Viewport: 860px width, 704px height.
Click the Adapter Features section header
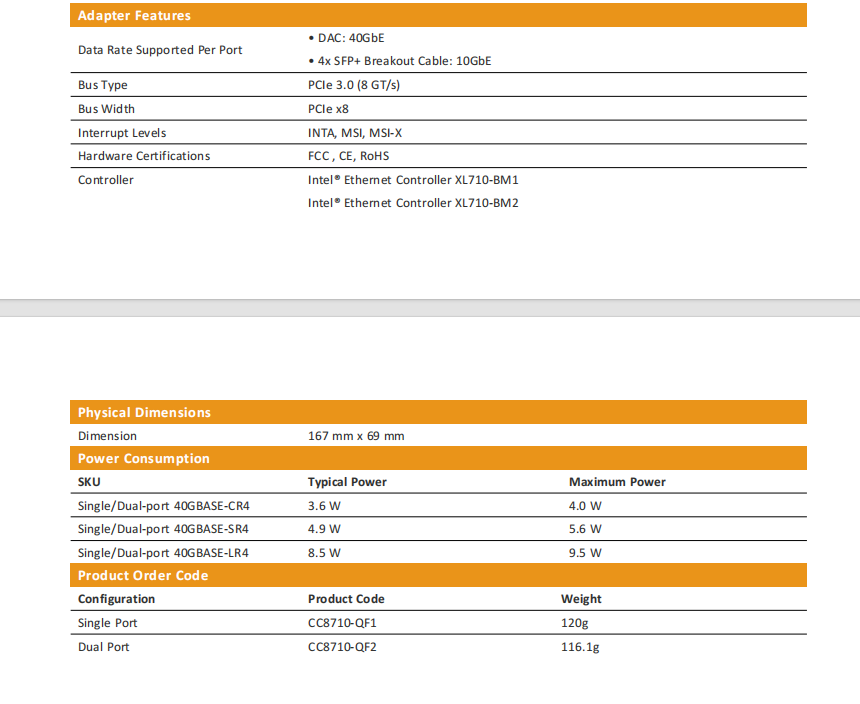pyautogui.click(x=134, y=16)
